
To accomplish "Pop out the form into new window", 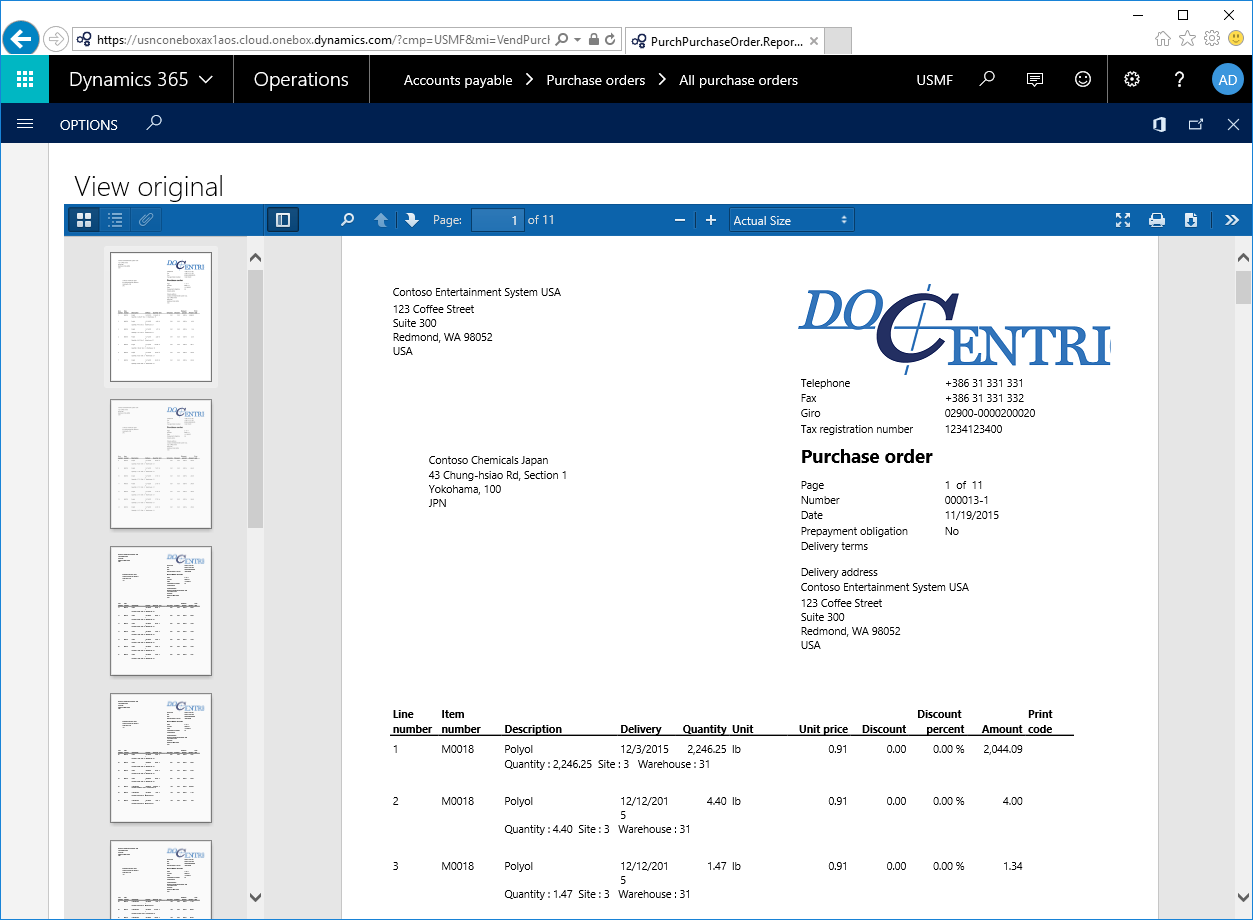I will click(1196, 124).
